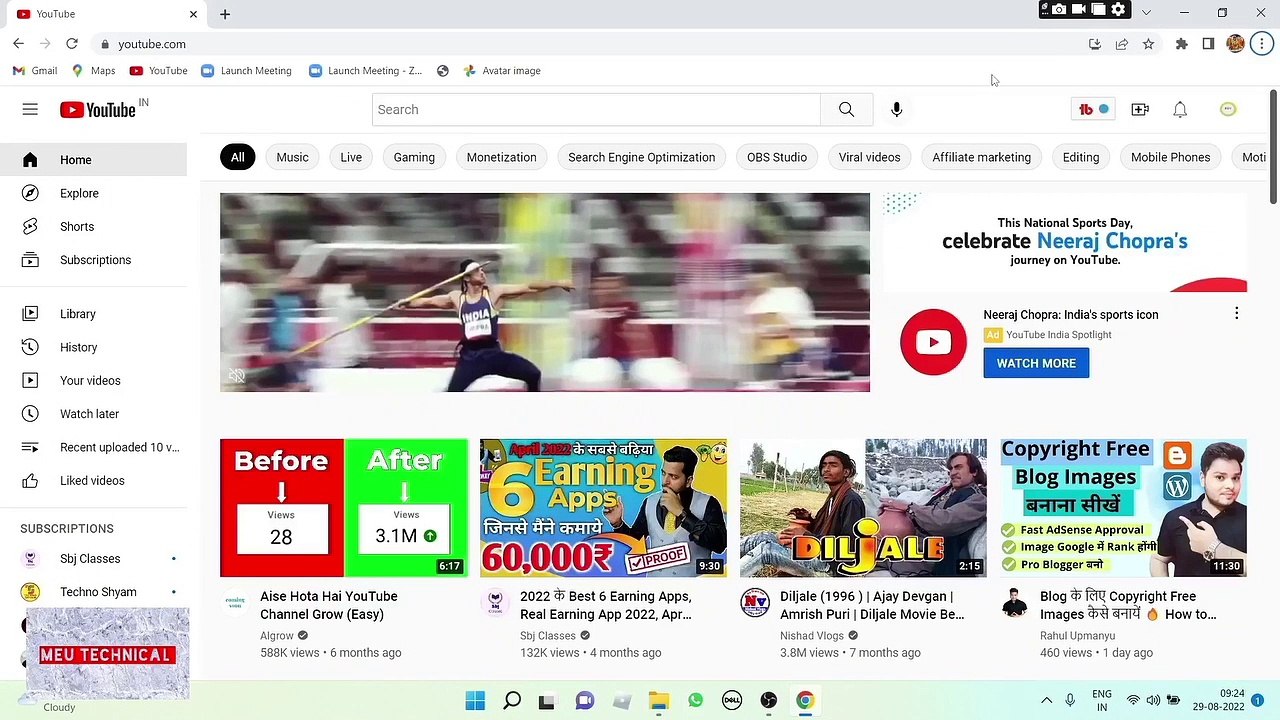Open Watch later playlist

point(93,414)
